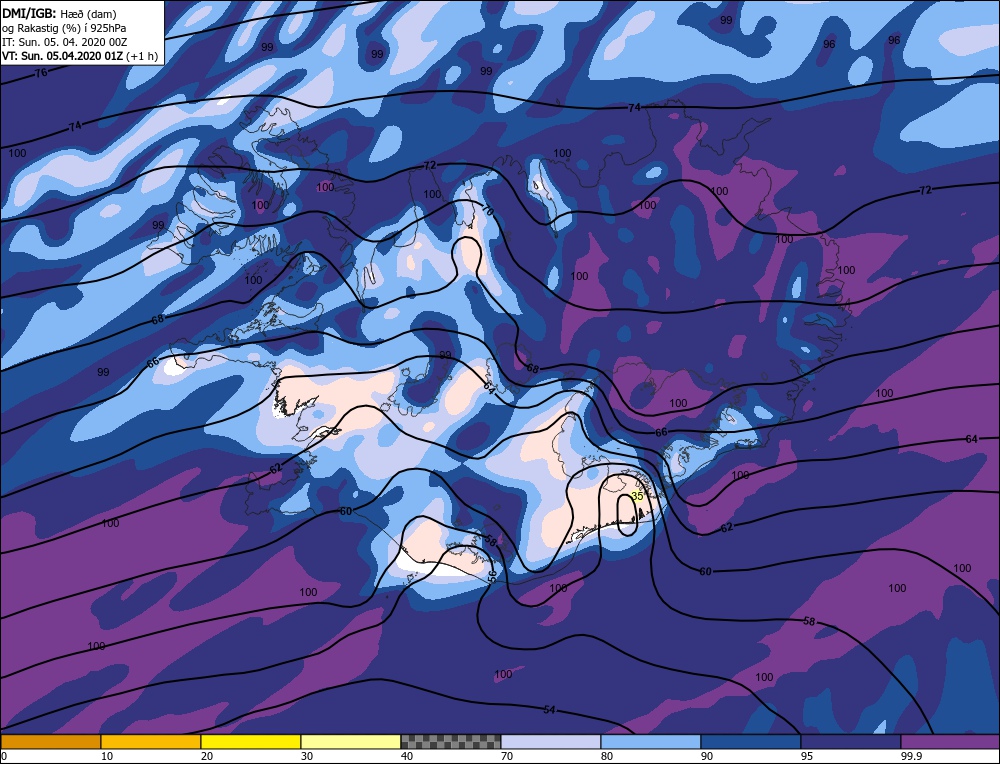
Task: Click the orange 10–20 legend swatch
Action: pos(151,741)
